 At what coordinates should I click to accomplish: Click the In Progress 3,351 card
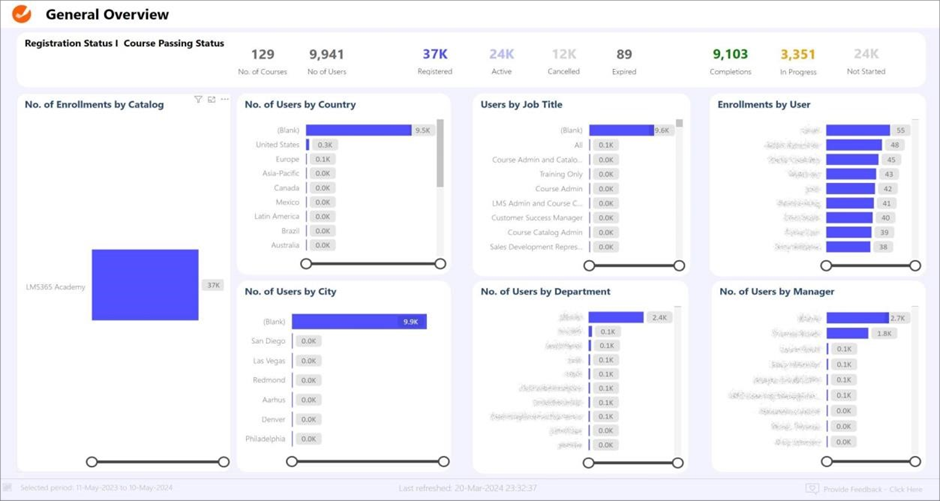coord(798,61)
